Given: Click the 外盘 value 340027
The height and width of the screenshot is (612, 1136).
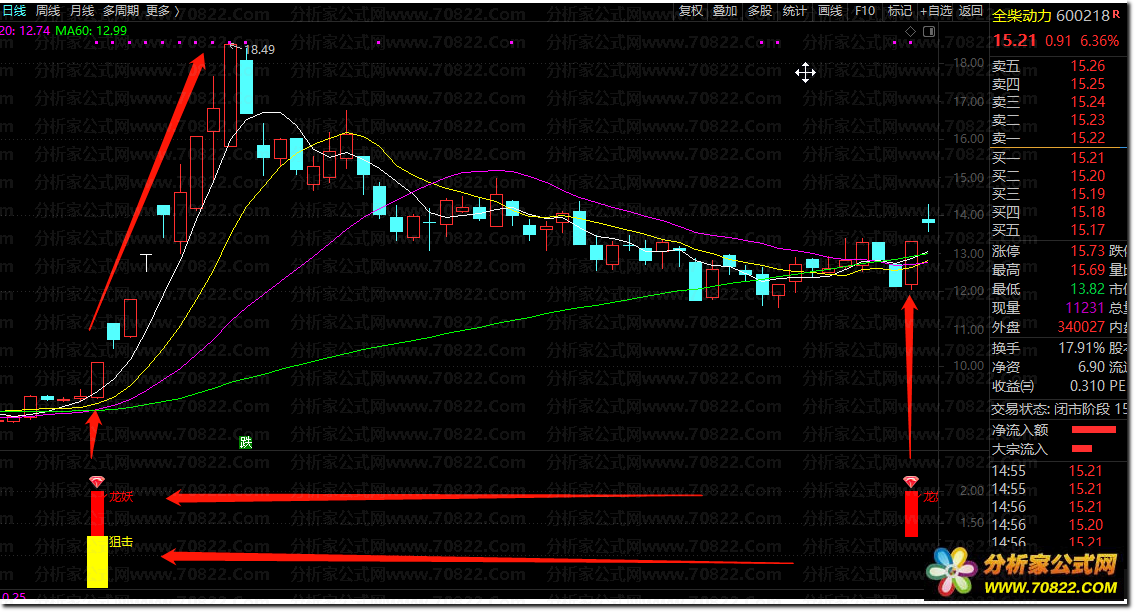Looking at the screenshot, I should point(1081,327).
